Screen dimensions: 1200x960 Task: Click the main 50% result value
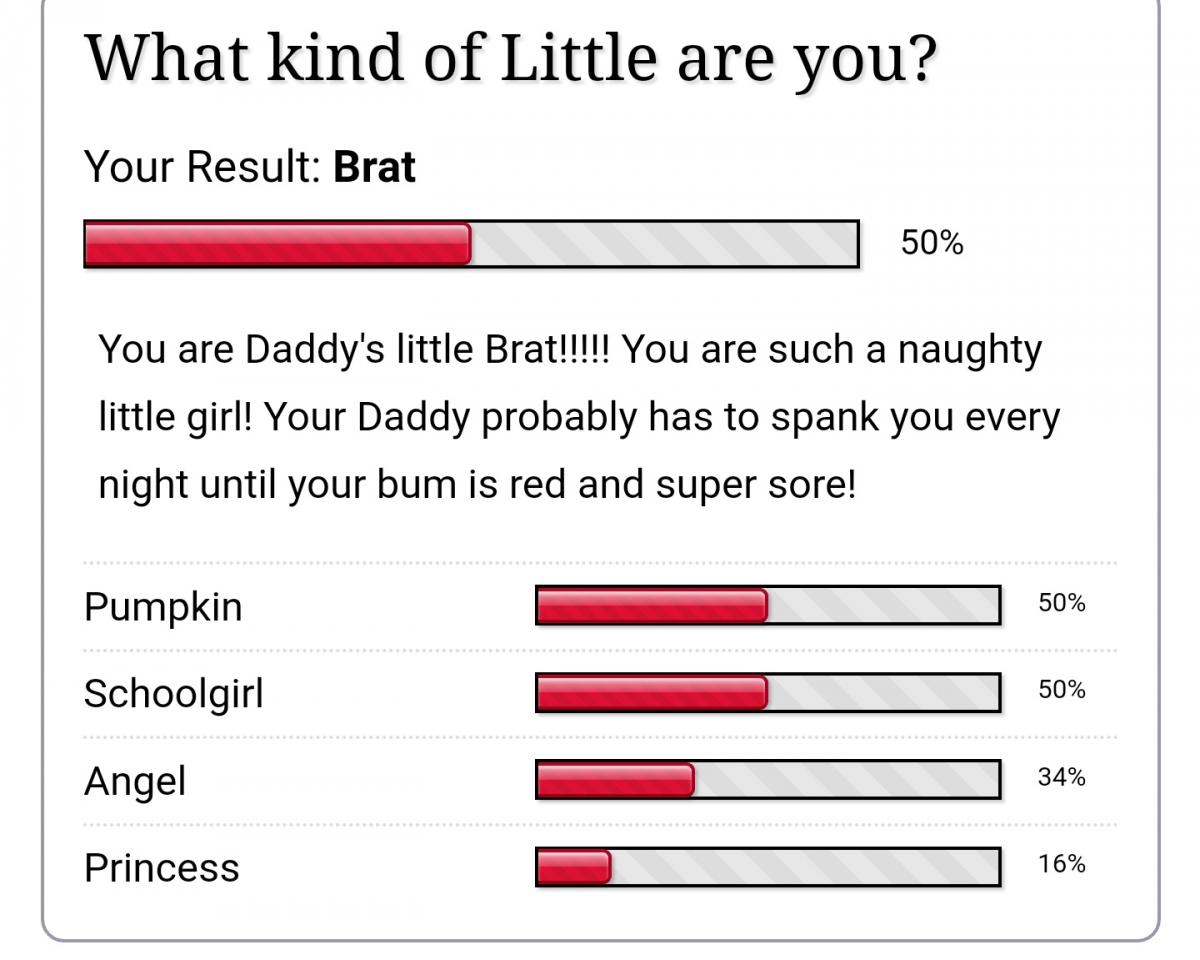click(932, 243)
